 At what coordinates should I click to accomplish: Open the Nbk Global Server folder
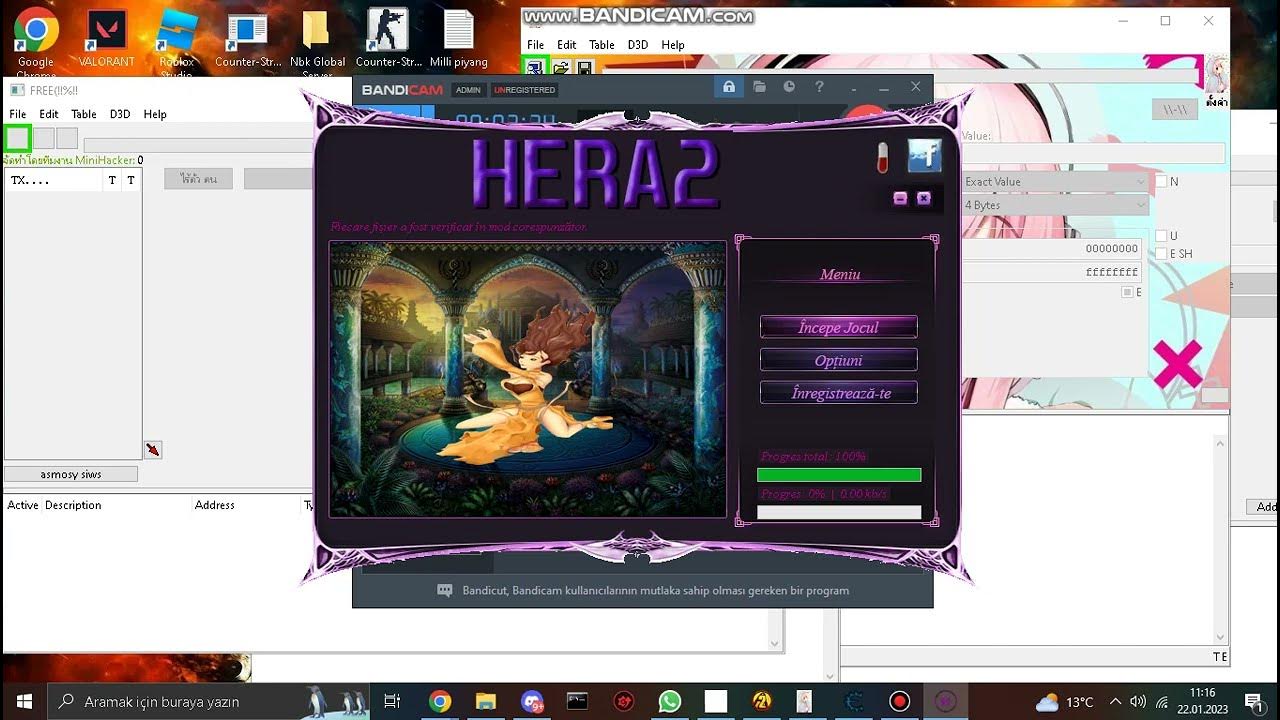[x=317, y=43]
